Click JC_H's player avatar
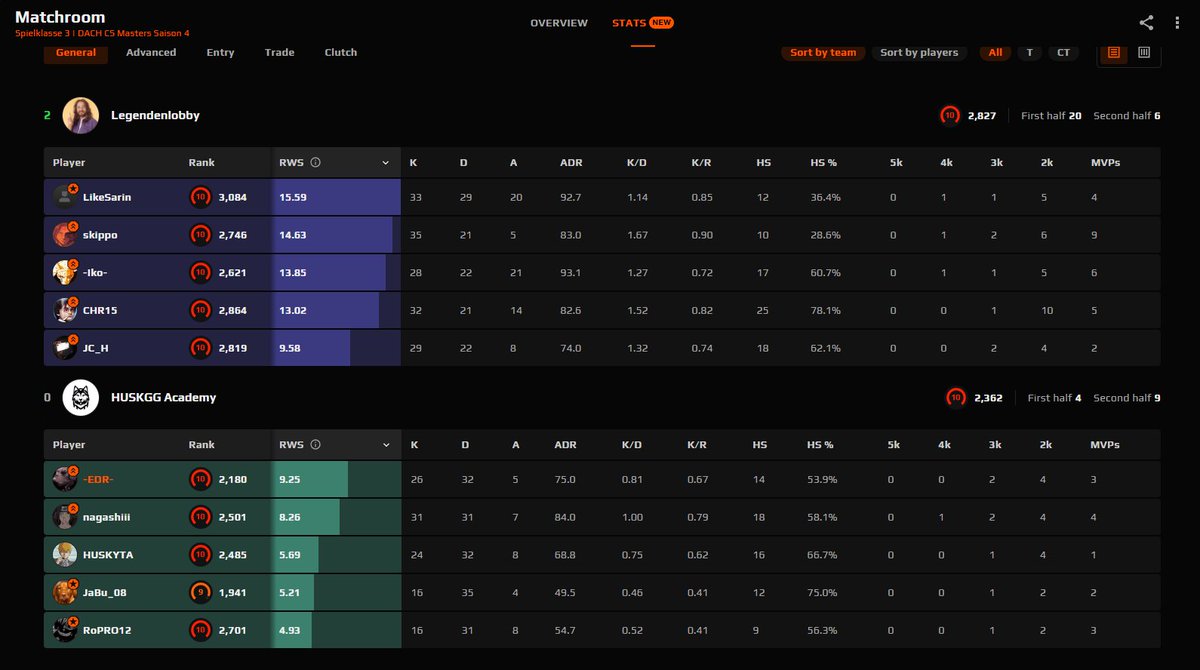The height and width of the screenshot is (670, 1200). [x=65, y=348]
